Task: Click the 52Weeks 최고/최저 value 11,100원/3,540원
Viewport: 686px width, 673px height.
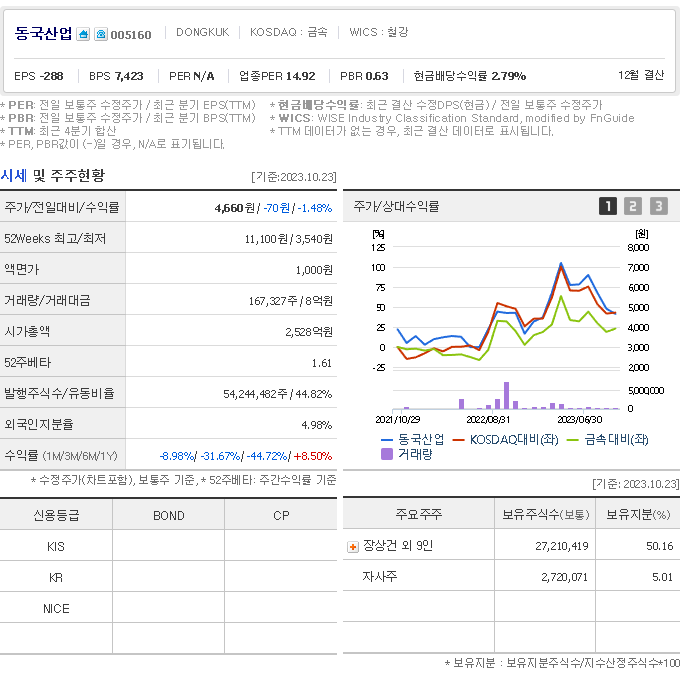Action: pyautogui.click(x=289, y=239)
